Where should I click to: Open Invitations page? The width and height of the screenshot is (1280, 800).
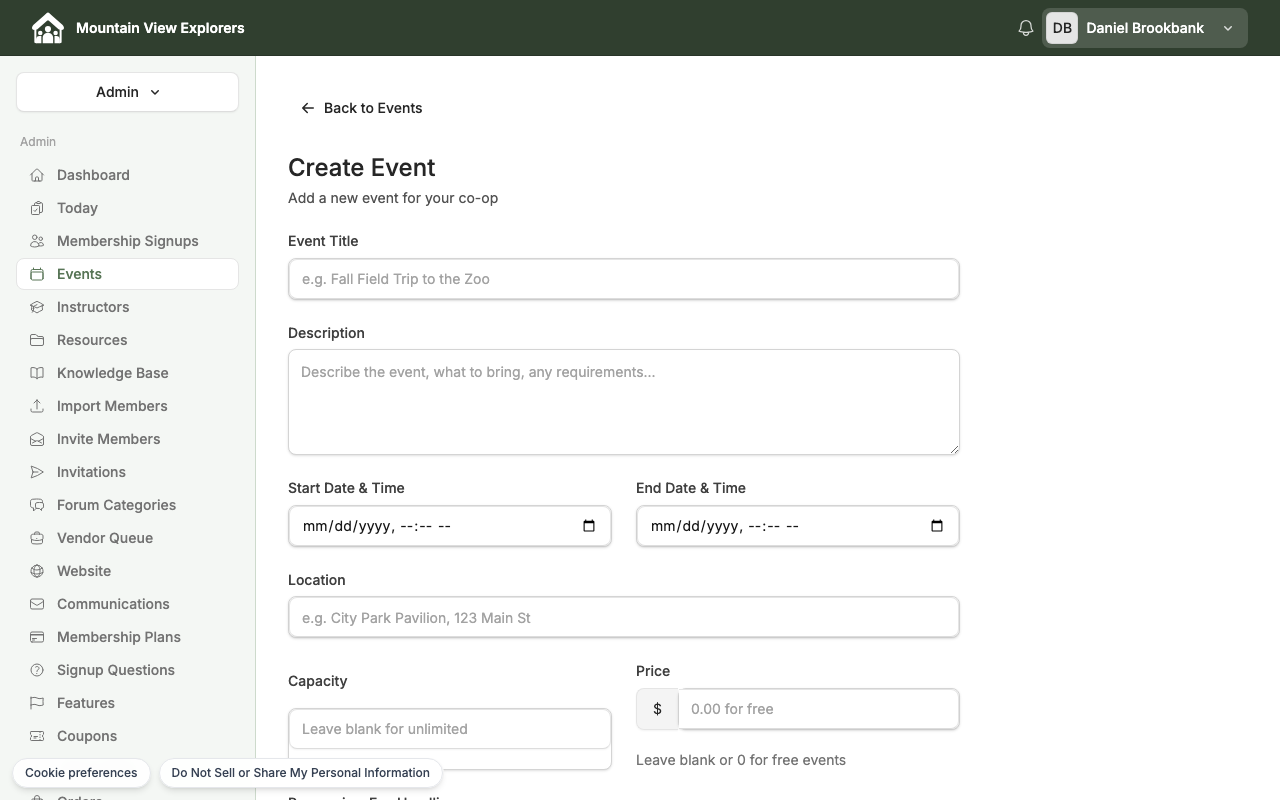click(x=127, y=472)
